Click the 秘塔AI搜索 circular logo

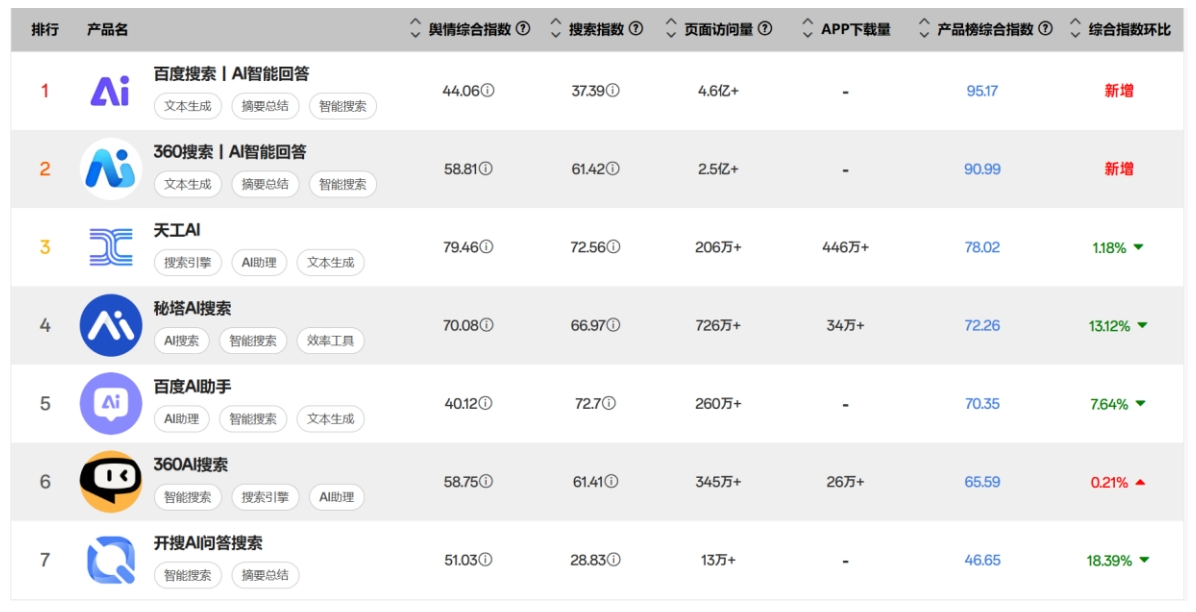[111, 322]
